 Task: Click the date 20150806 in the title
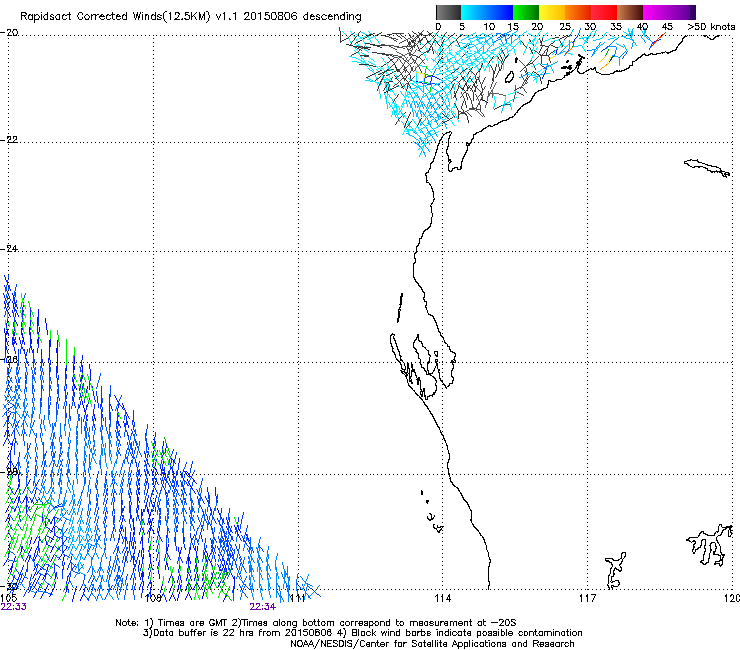(270, 16)
